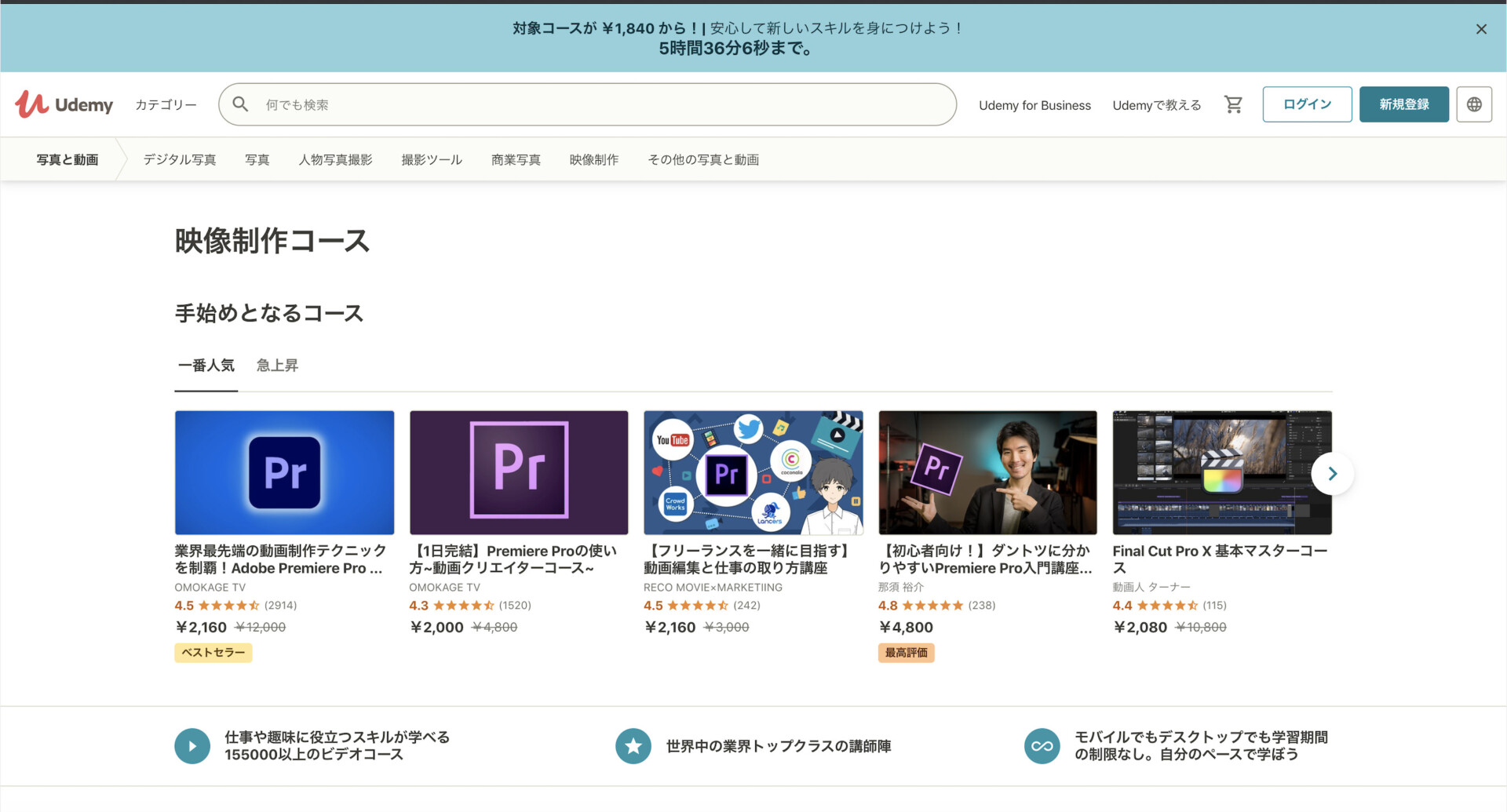This screenshot has width=1507, height=812.
Task: Click the price ¥2,080
Action: (1140, 628)
